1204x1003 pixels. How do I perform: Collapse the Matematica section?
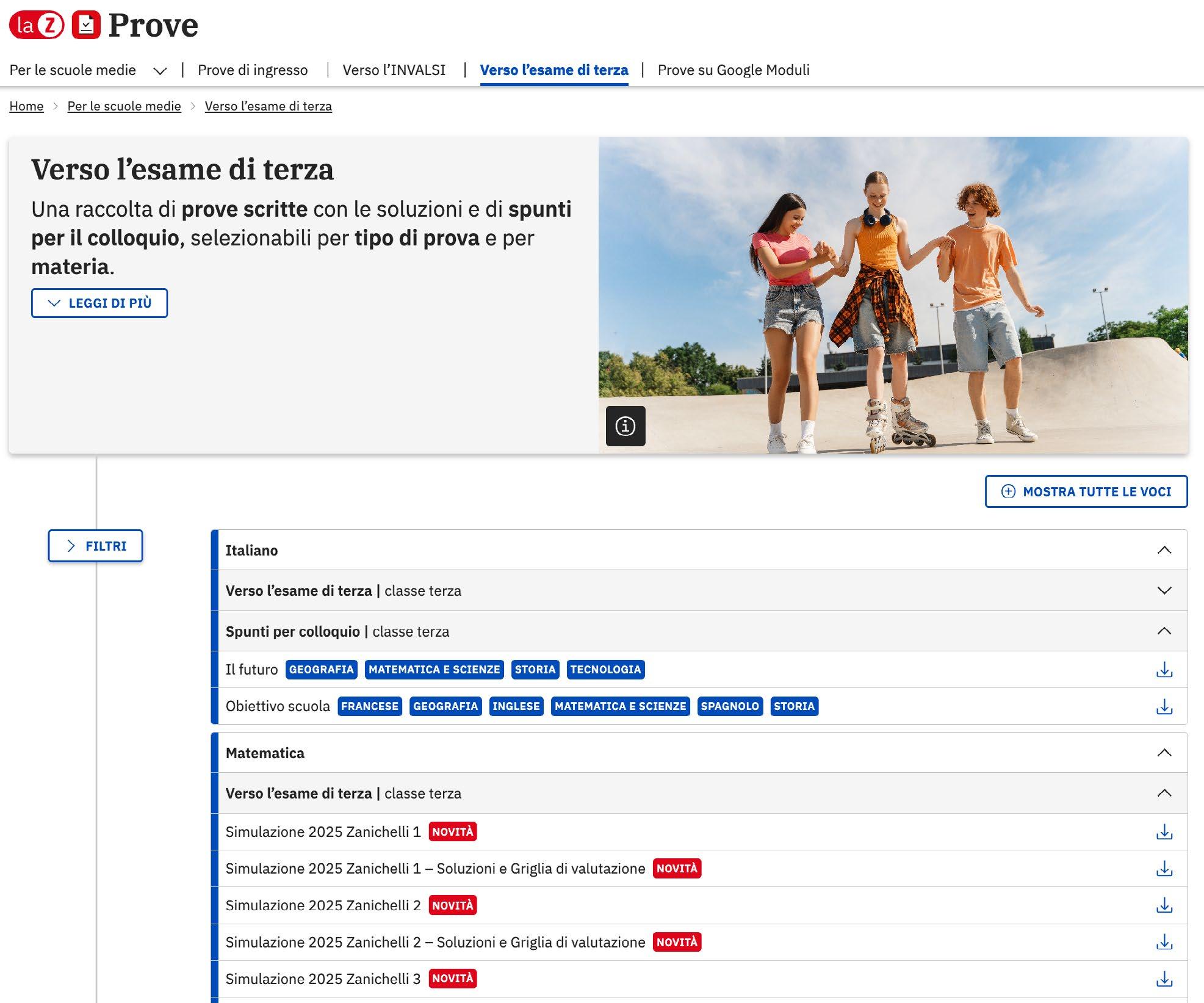(1164, 753)
